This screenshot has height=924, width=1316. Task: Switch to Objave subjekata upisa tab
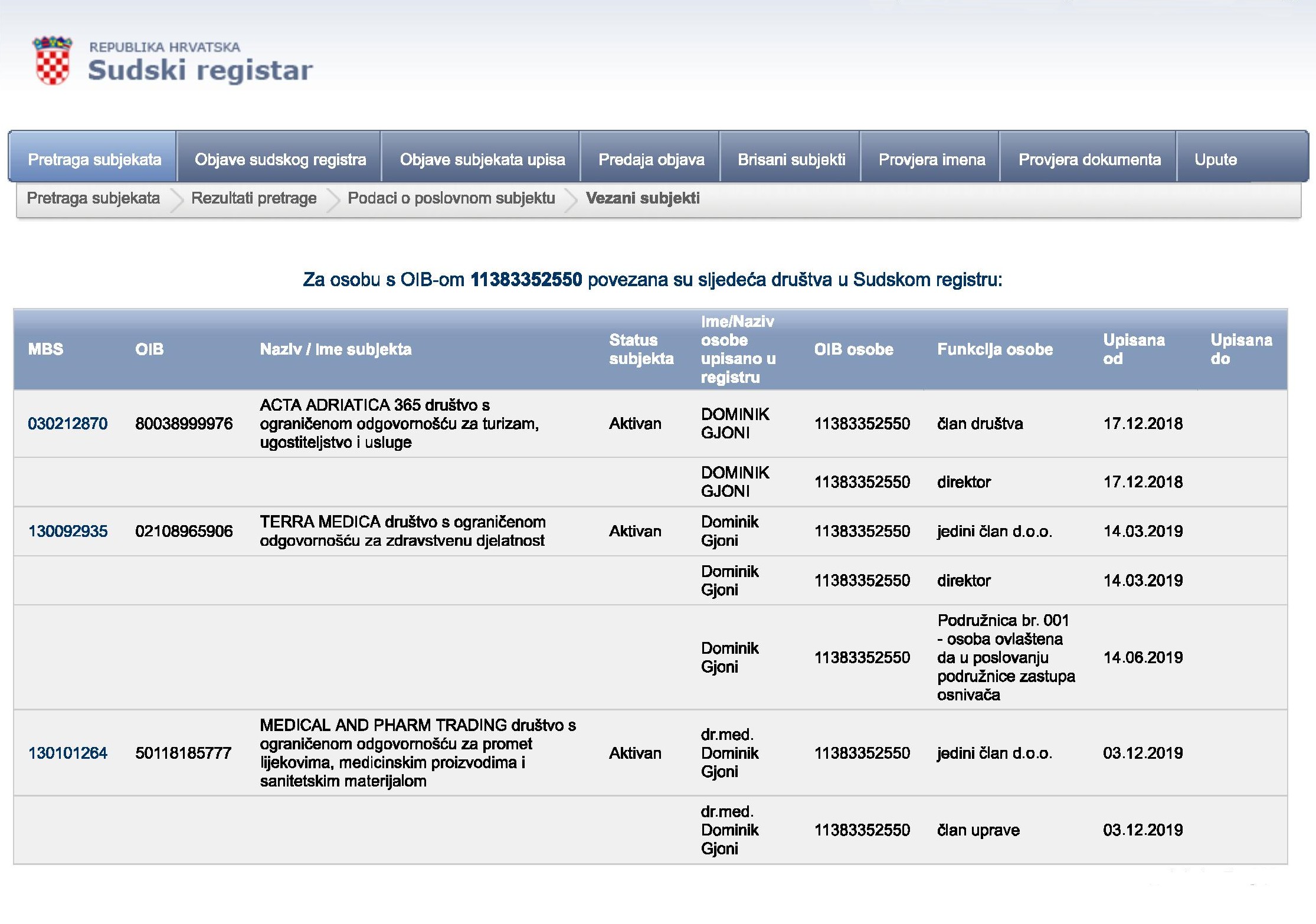(x=482, y=159)
